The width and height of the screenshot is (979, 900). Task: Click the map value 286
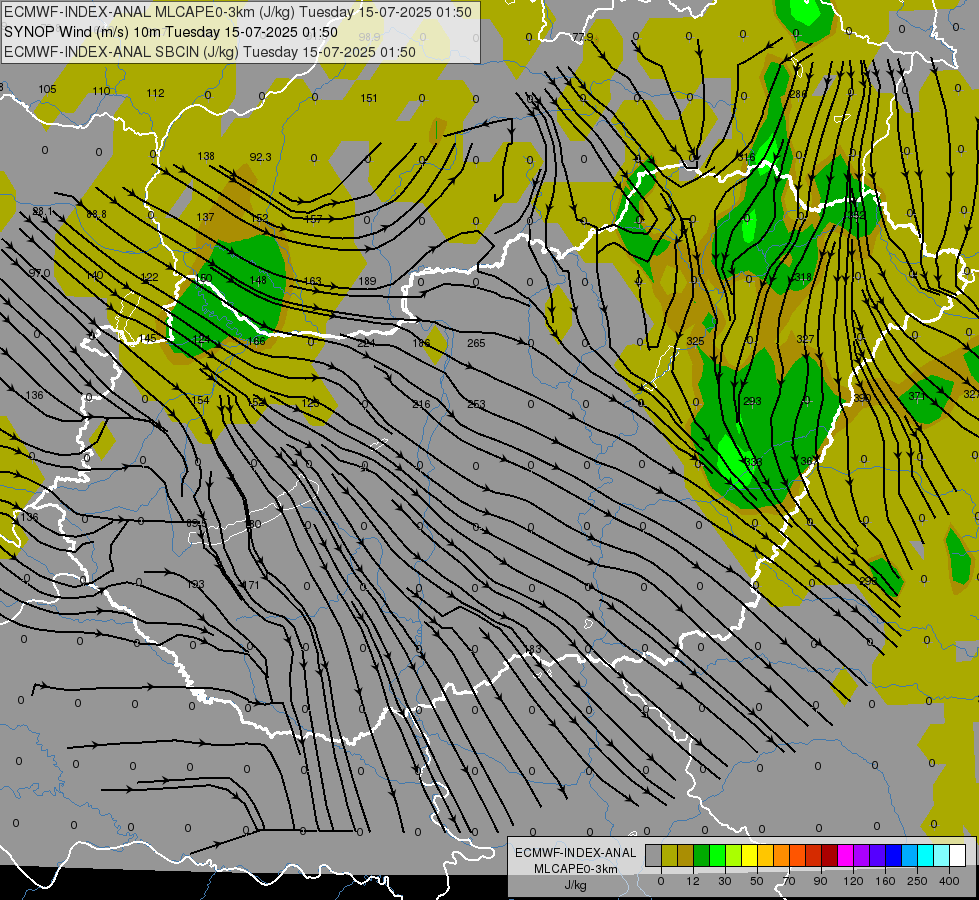pos(798,94)
